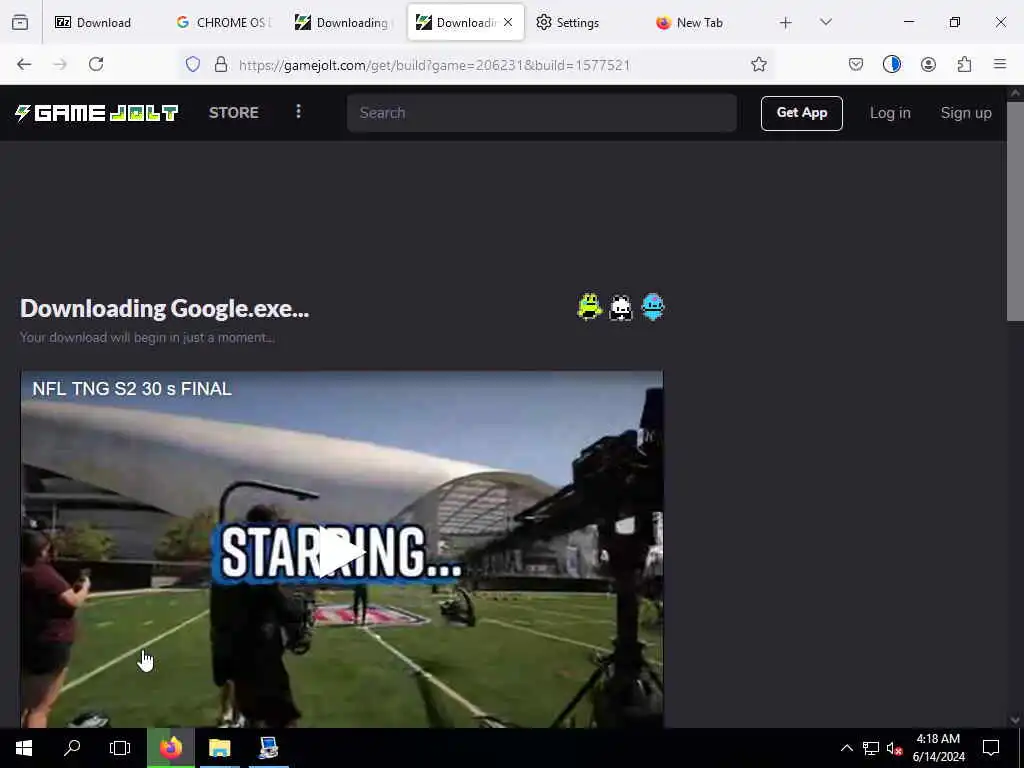Open Game Jolt more options dots

pos(298,112)
